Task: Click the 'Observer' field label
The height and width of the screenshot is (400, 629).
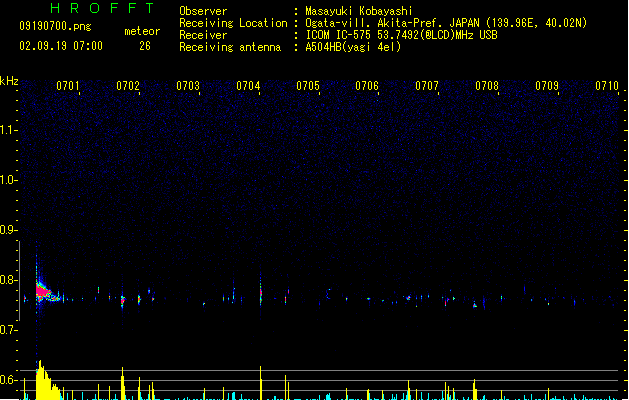Action: coord(203,11)
